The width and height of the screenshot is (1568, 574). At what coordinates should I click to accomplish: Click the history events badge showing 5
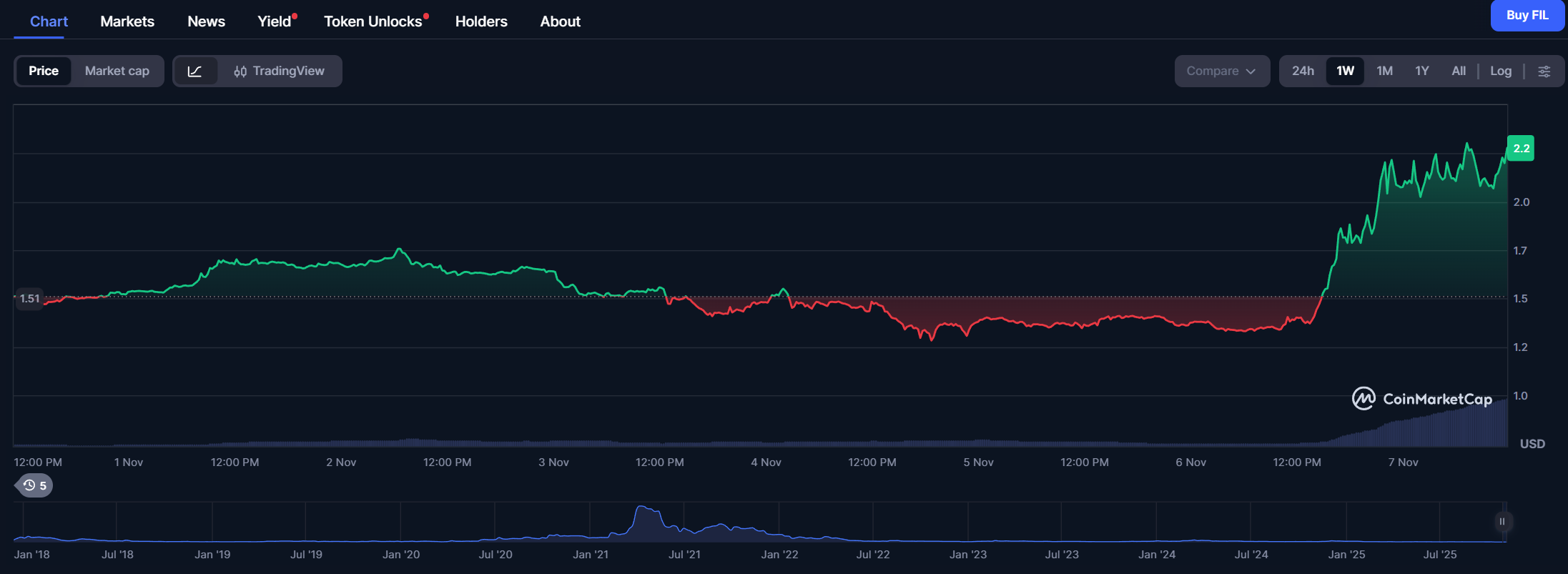[x=34, y=486]
